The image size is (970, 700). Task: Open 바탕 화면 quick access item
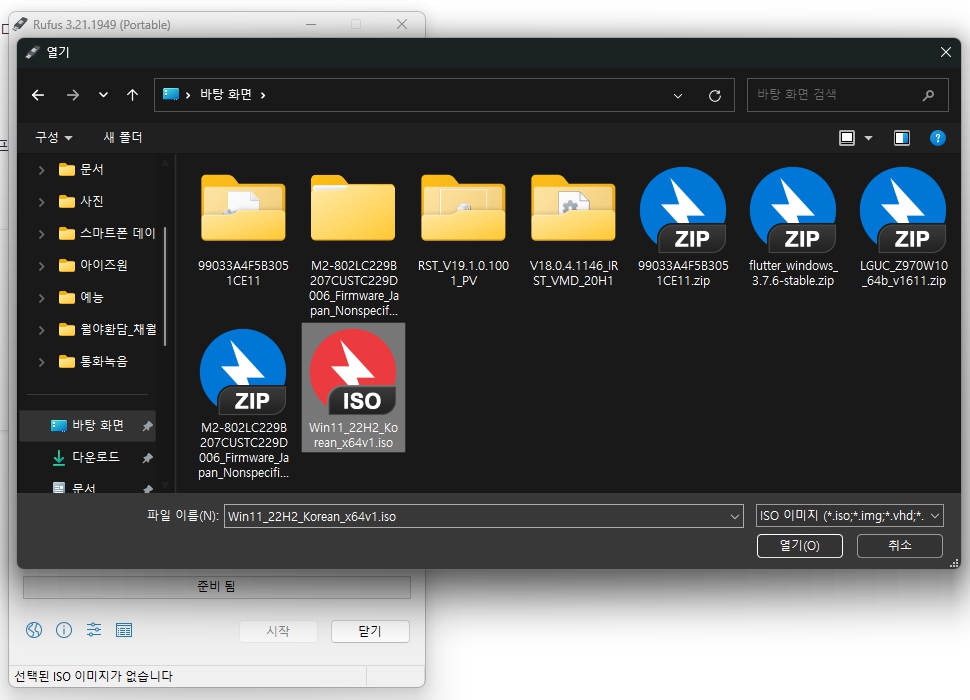tap(87, 425)
